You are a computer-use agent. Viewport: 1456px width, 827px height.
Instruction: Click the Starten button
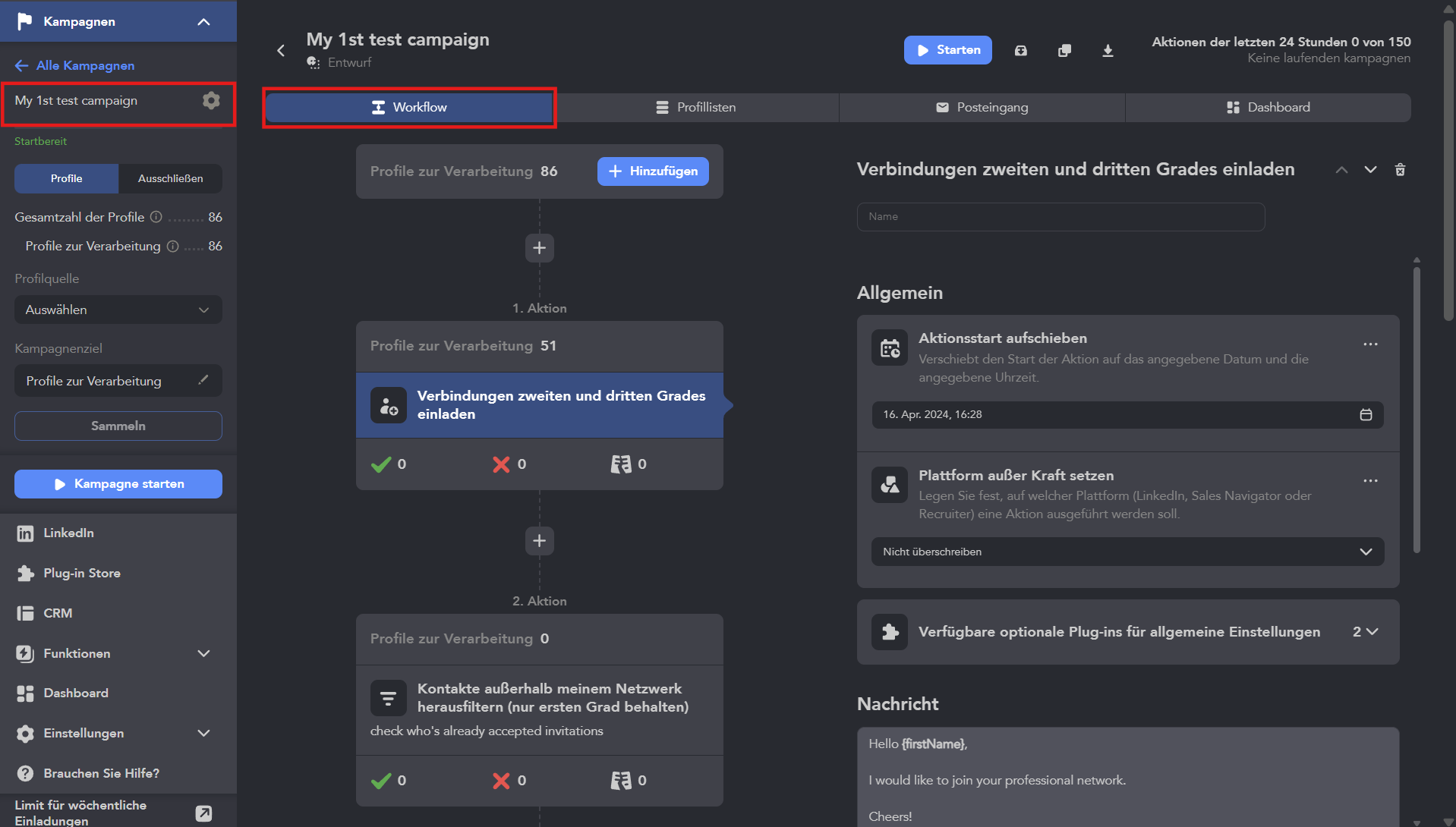tap(947, 50)
